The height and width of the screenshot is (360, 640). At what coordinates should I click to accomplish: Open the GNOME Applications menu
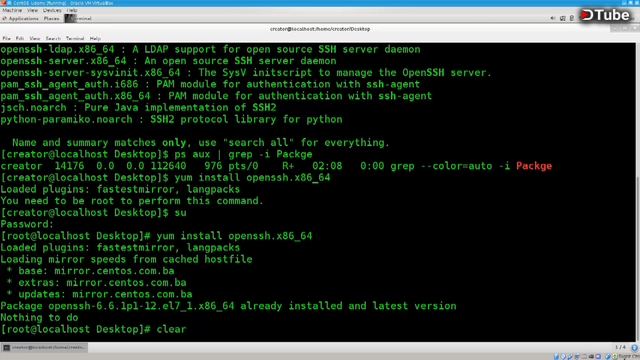(23, 18)
